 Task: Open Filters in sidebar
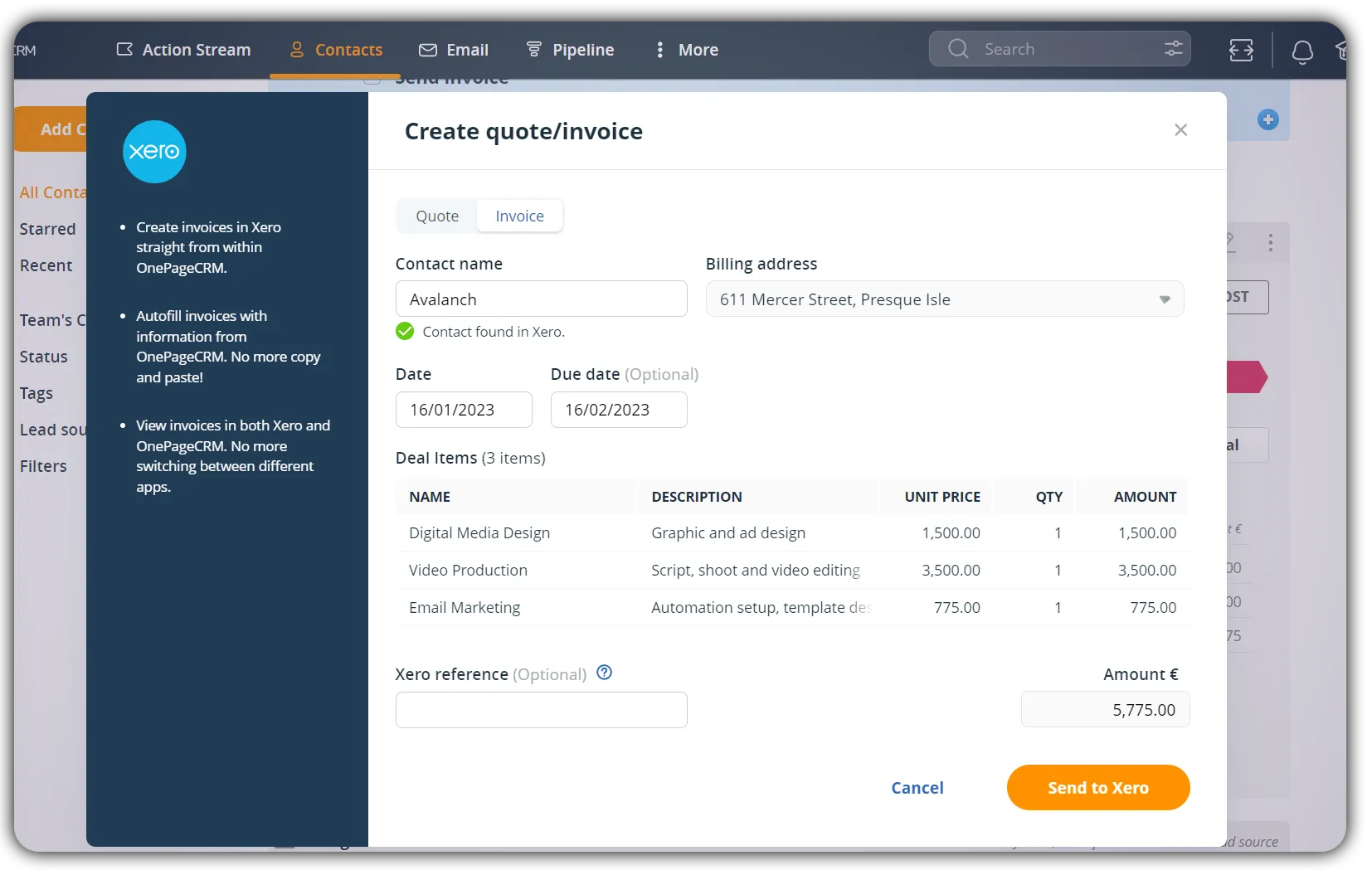[x=43, y=466]
